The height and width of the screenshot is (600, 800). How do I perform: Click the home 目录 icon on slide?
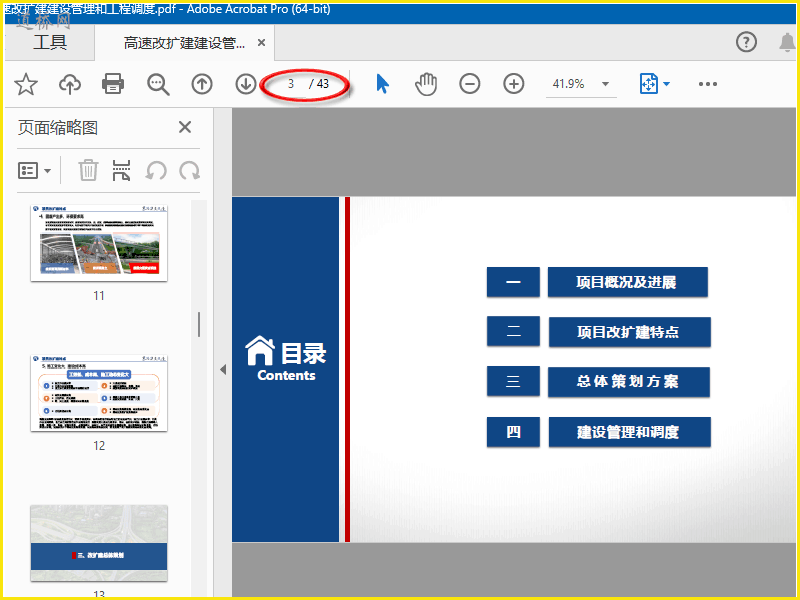(260, 351)
